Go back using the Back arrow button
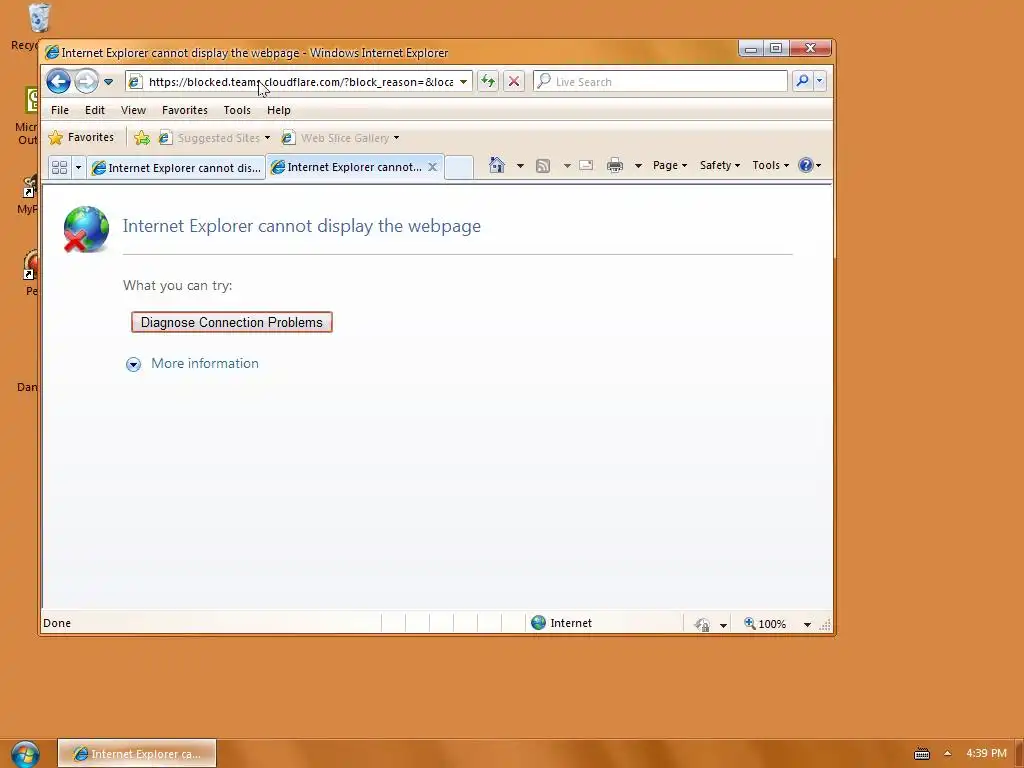This screenshot has height=768, width=1024. [58, 82]
